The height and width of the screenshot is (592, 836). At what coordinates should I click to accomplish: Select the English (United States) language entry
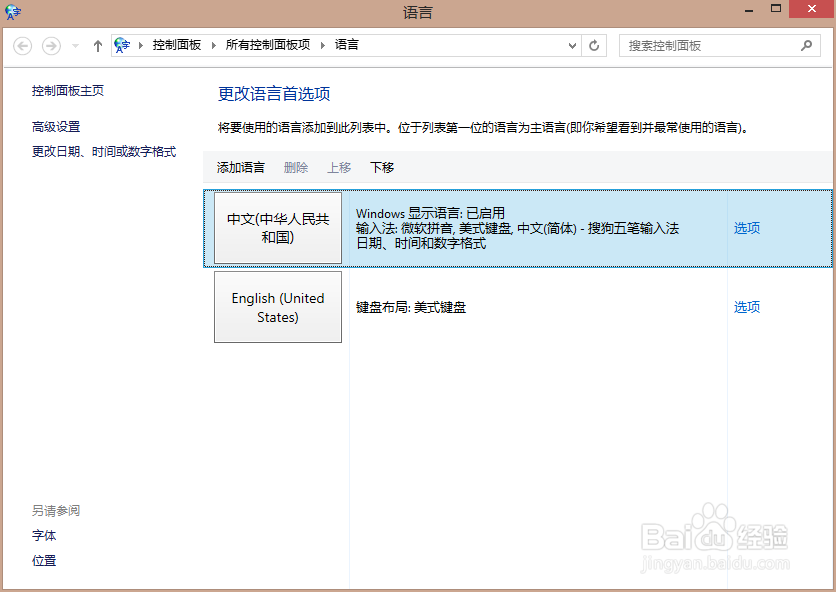(x=277, y=307)
